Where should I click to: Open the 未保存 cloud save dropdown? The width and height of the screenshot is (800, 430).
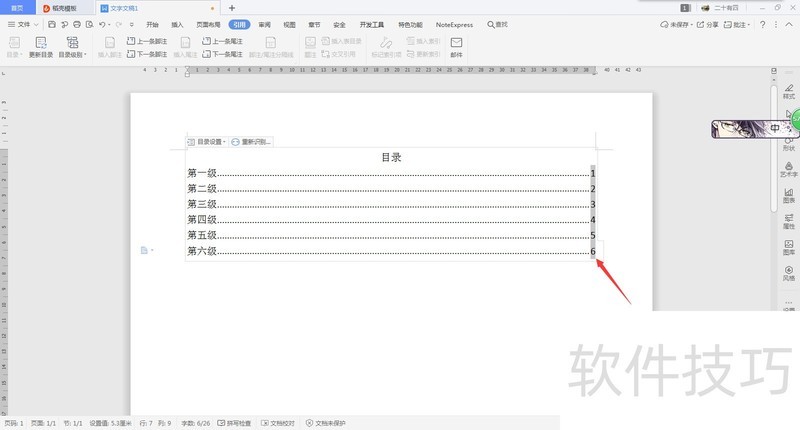[x=677, y=24]
